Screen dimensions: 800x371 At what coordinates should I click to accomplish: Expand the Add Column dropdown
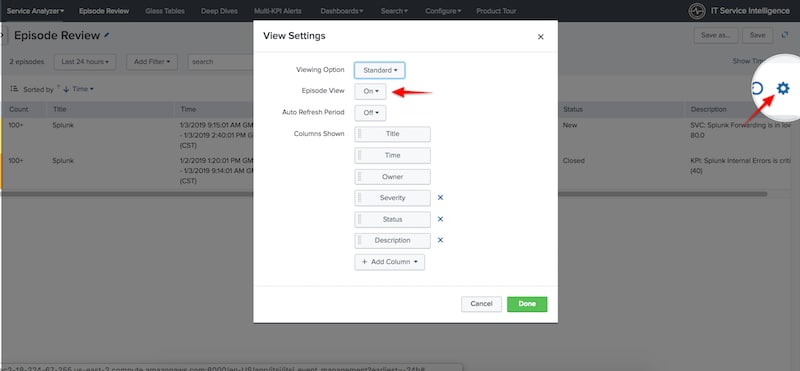pos(389,262)
